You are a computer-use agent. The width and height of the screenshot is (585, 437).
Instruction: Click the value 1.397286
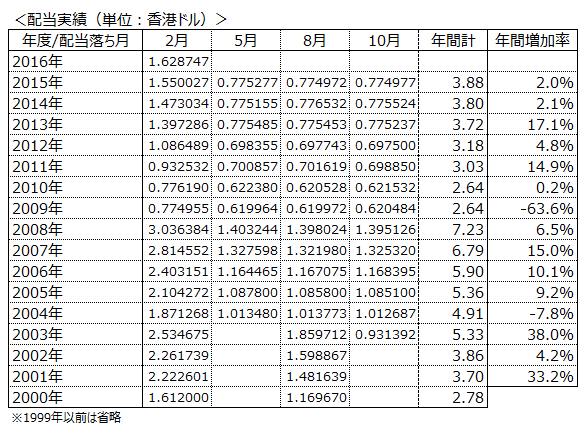tap(178, 124)
